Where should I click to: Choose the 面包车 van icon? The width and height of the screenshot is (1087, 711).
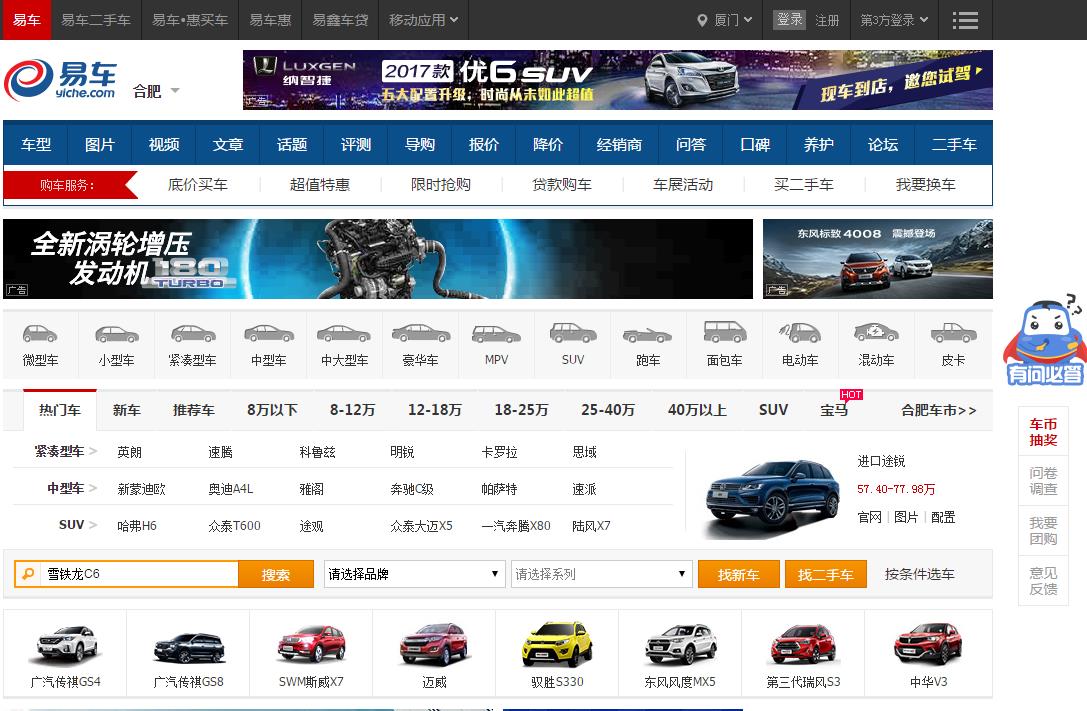(724, 333)
